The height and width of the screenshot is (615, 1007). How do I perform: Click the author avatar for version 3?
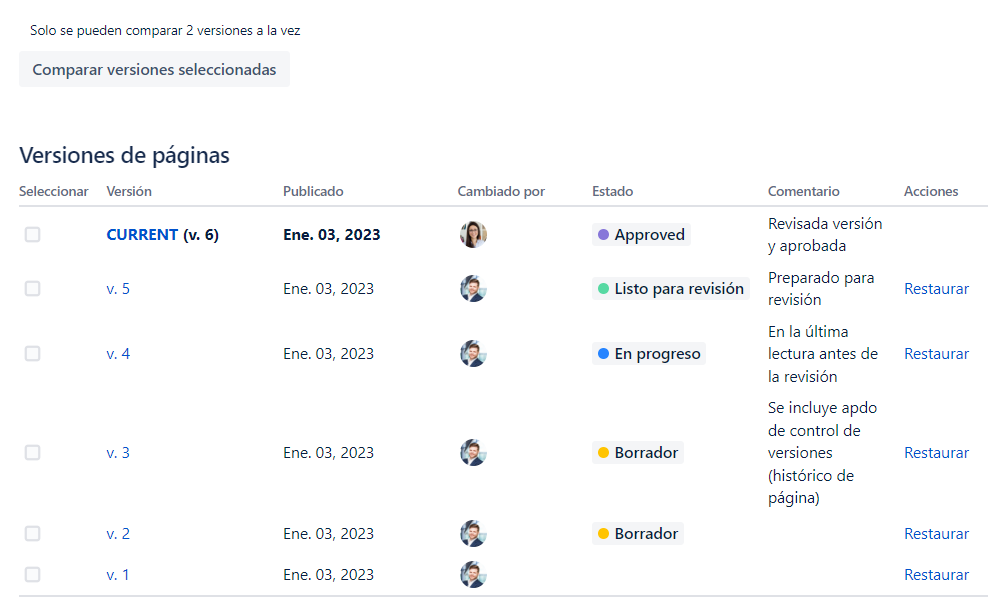[x=473, y=453]
